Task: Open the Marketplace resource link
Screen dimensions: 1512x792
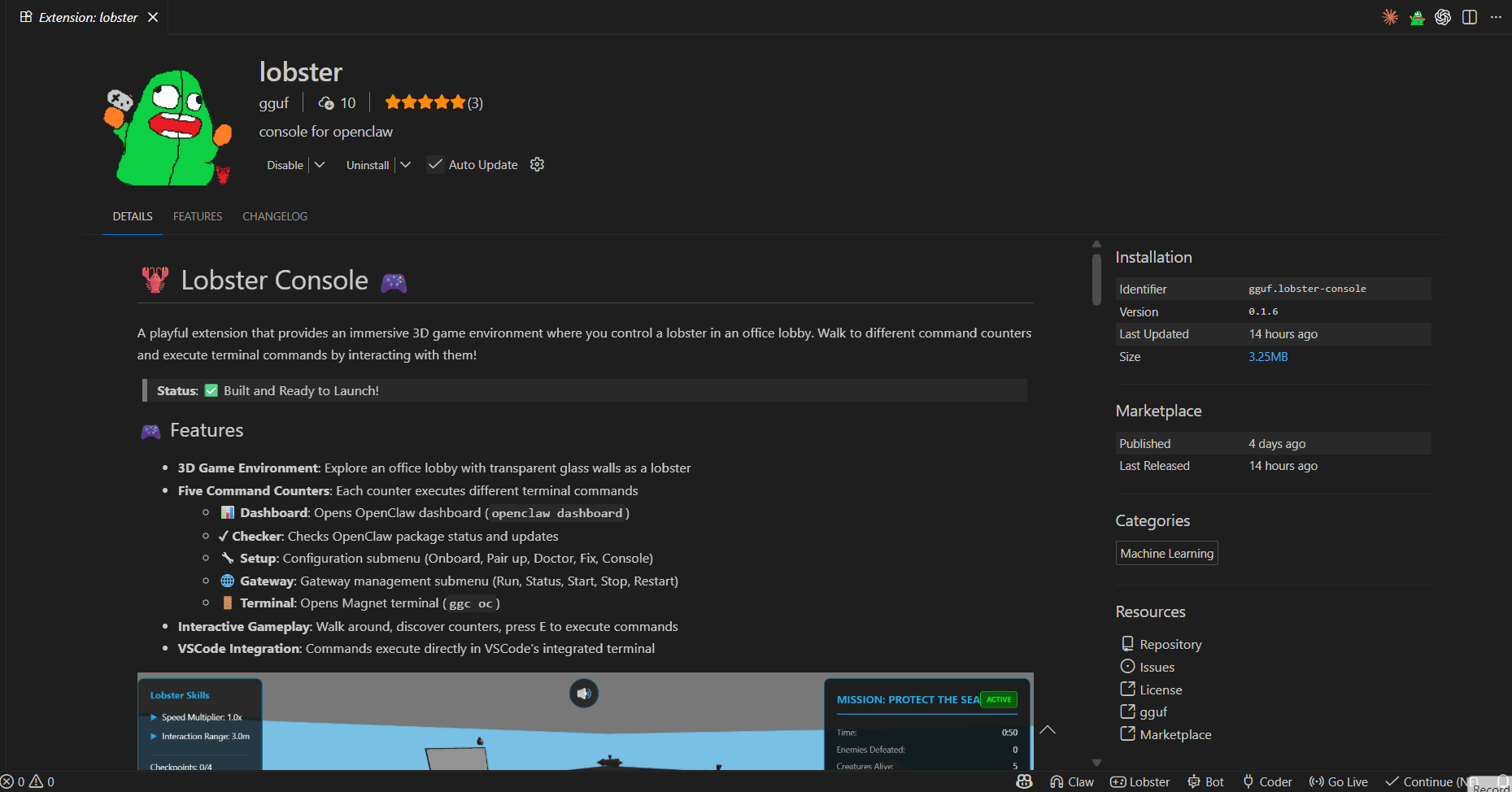Action: pyautogui.click(x=1175, y=734)
